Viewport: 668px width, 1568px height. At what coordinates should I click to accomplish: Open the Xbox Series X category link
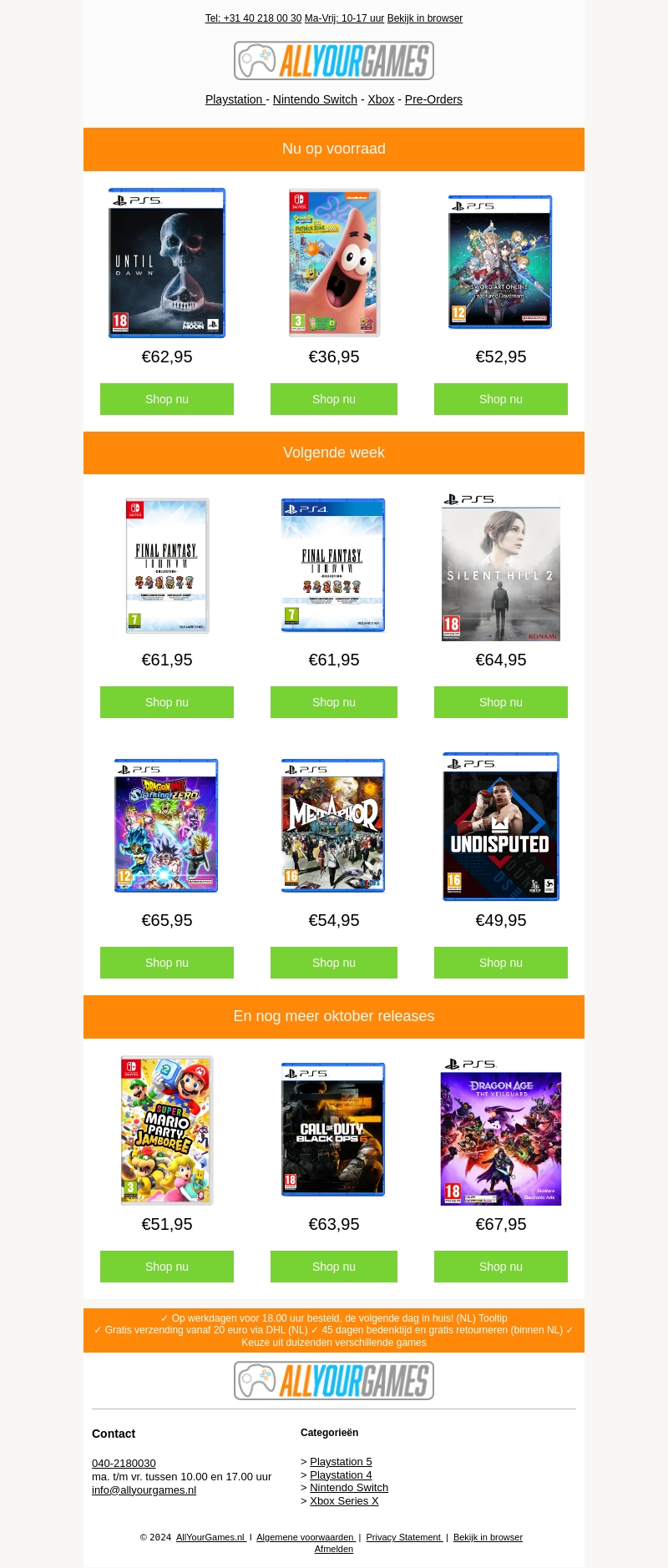344,1500
